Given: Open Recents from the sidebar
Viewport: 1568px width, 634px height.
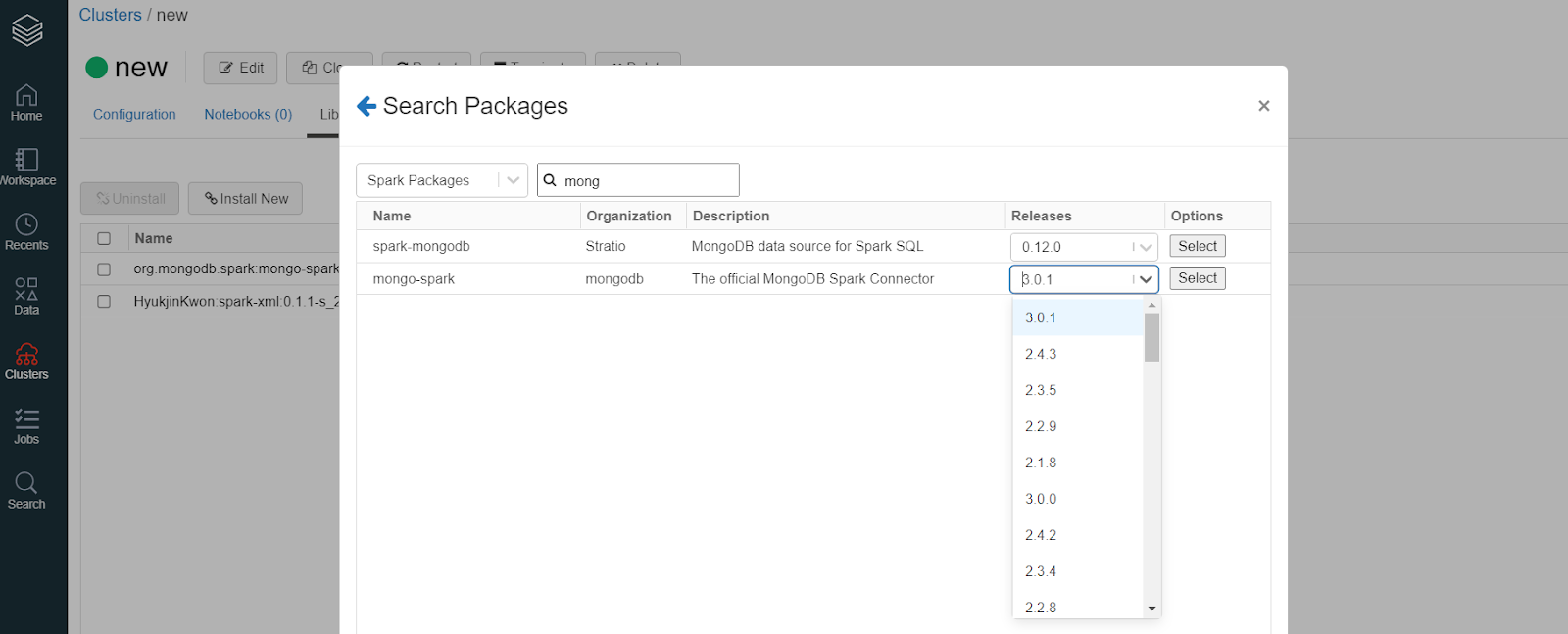Looking at the screenshot, I should click(26, 231).
